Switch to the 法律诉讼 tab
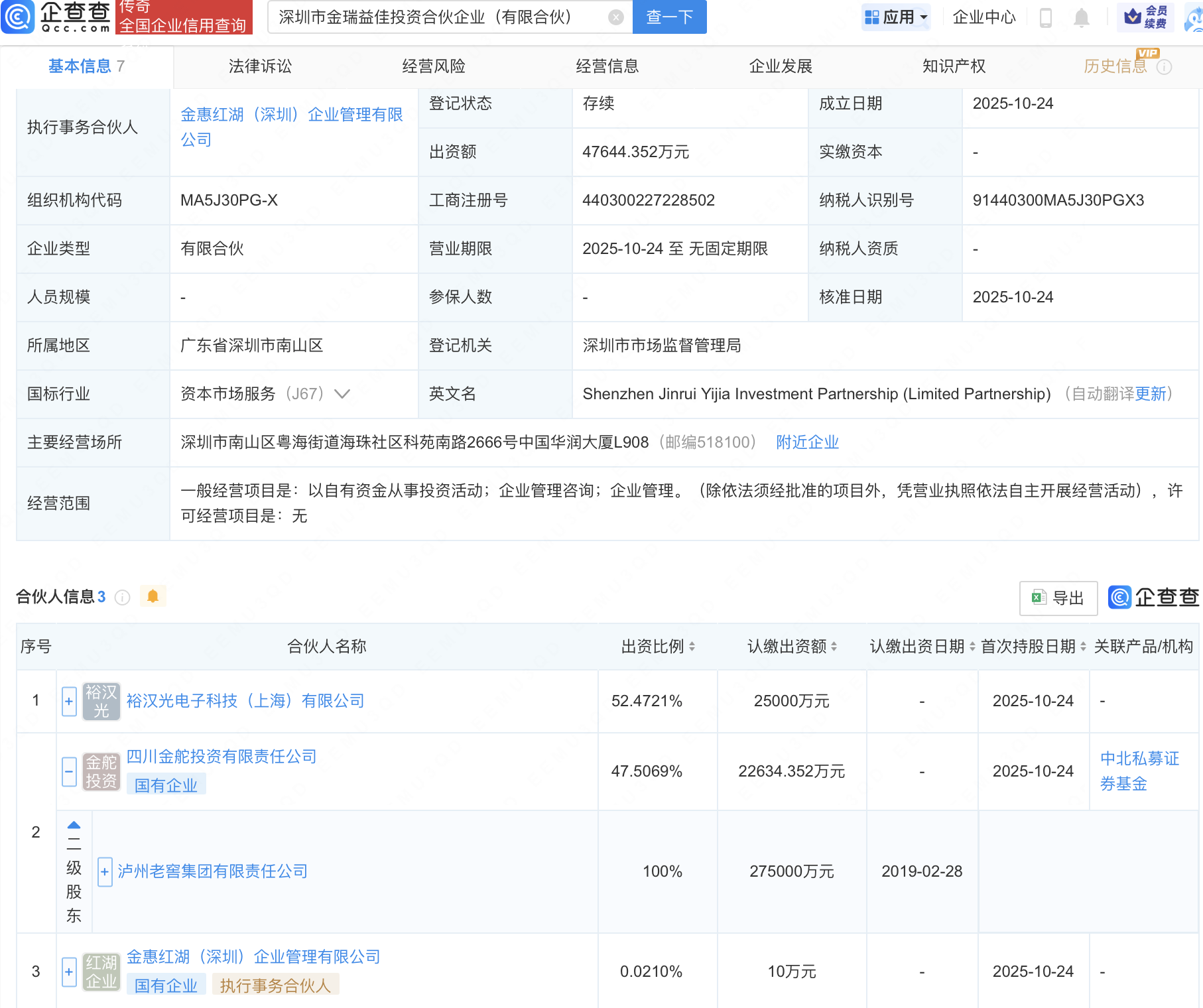The height and width of the screenshot is (1008, 1203). [260, 66]
